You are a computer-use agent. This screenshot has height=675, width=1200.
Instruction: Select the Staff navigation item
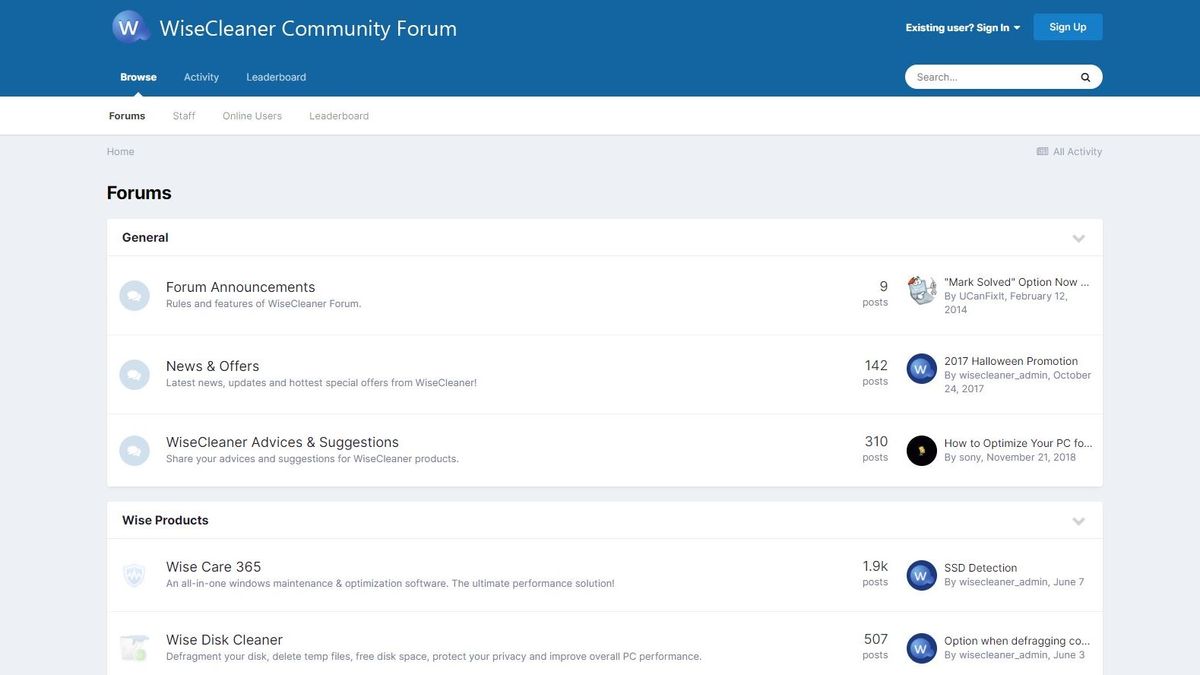pos(184,114)
